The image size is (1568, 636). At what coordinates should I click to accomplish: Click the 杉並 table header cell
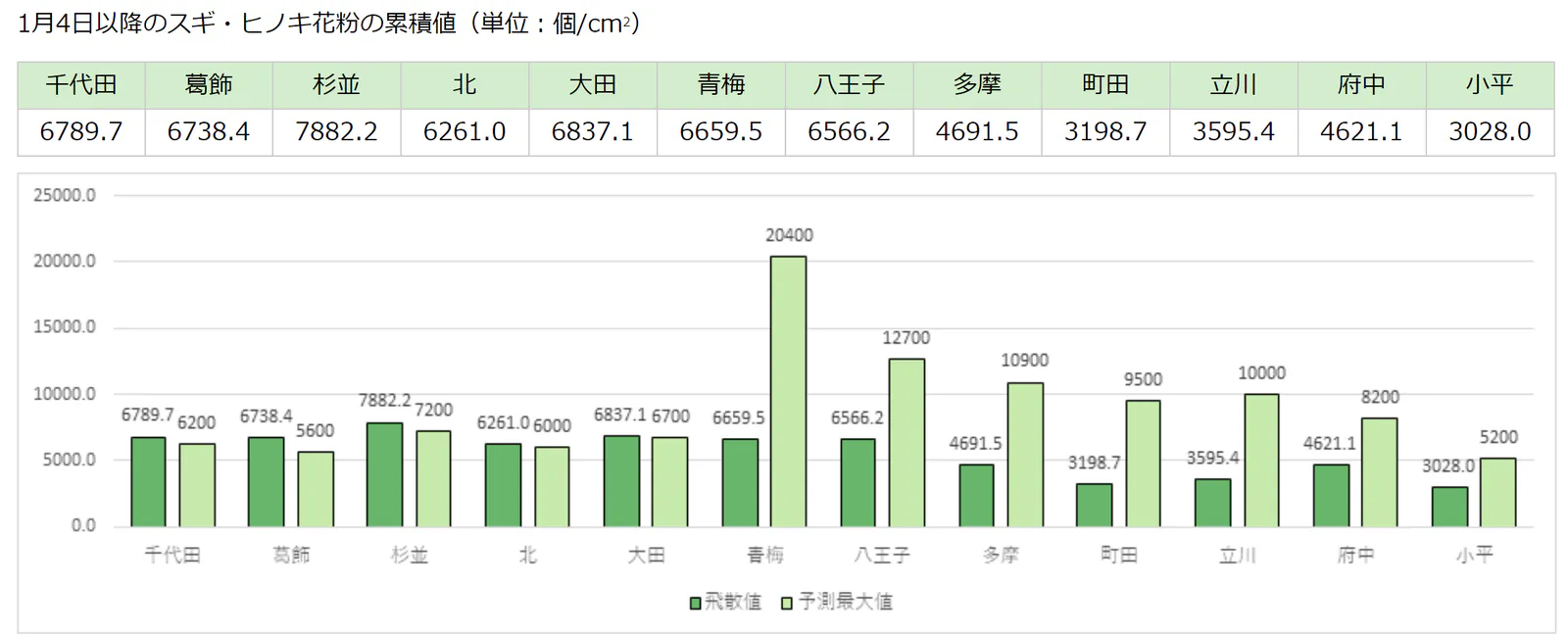point(337,85)
